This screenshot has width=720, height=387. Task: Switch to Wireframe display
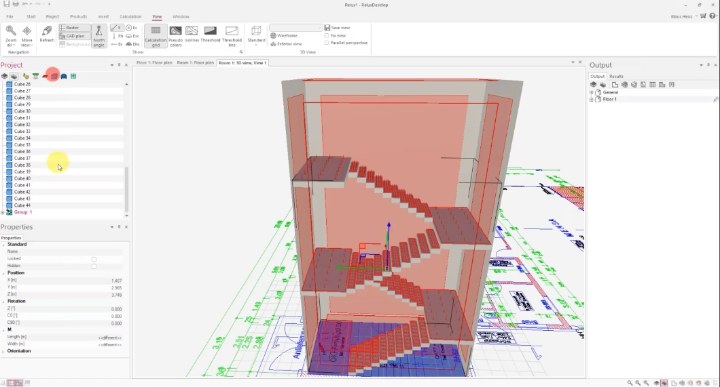pyautogui.click(x=284, y=35)
